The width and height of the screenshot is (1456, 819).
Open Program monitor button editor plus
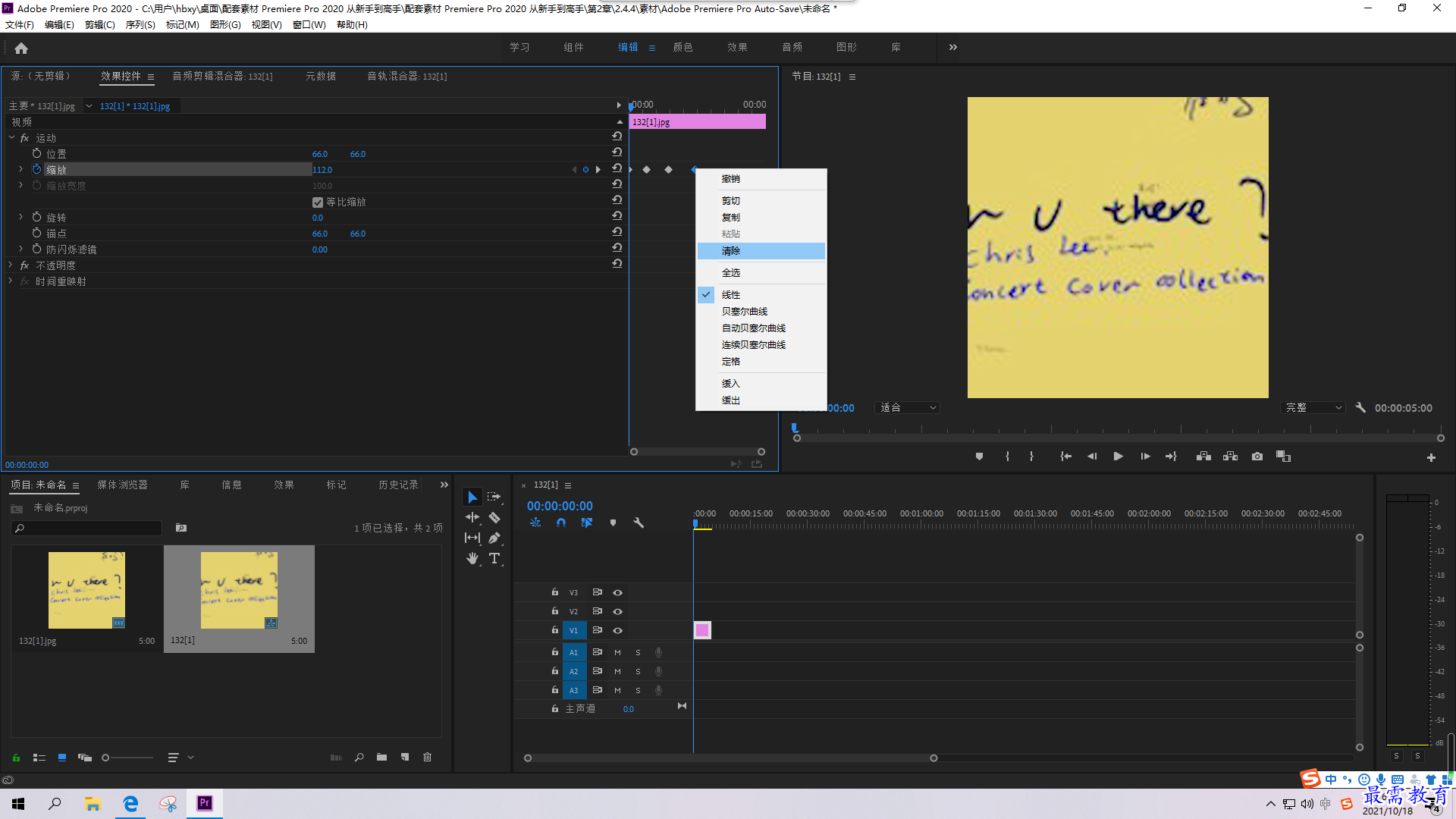(x=1431, y=457)
